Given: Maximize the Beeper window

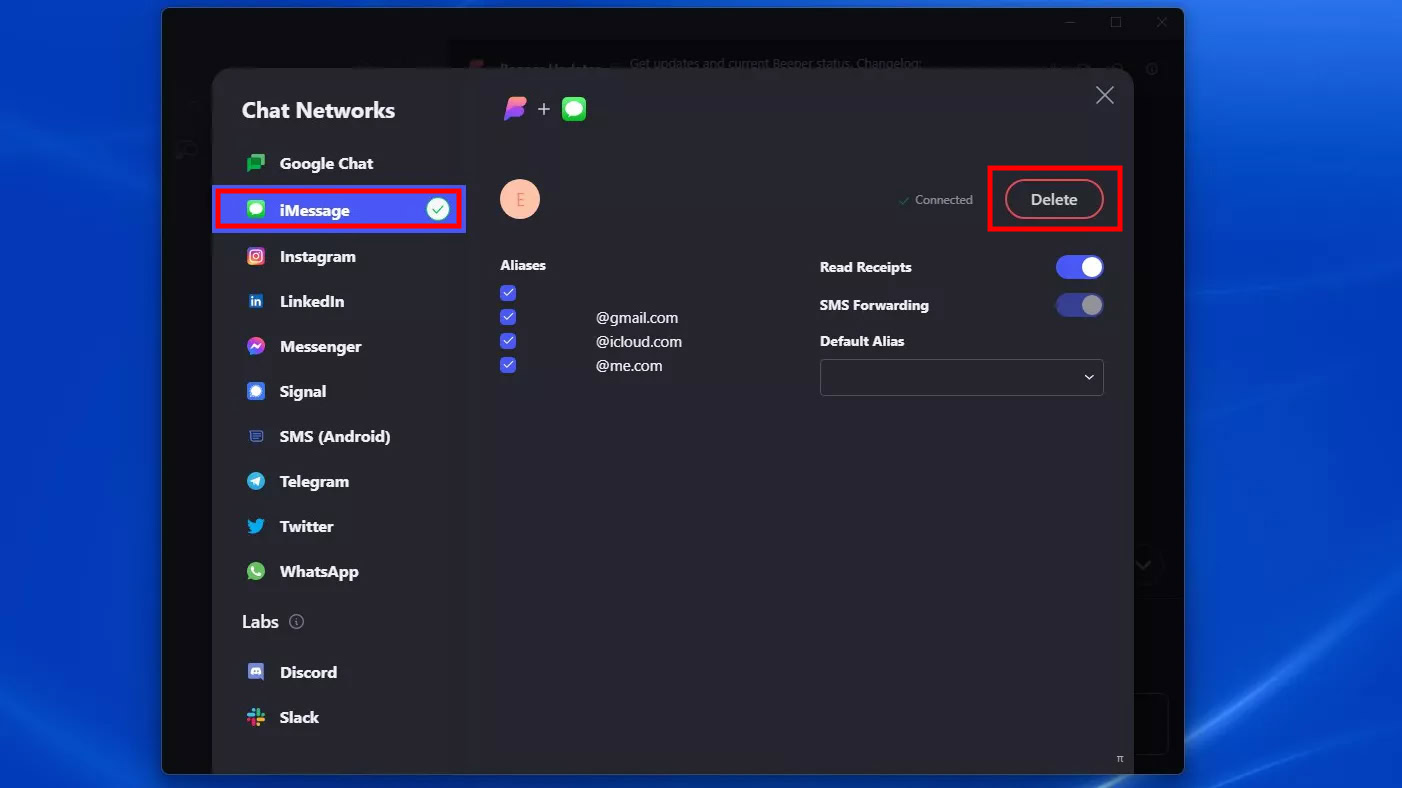Looking at the screenshot, I should point(1116,22).
